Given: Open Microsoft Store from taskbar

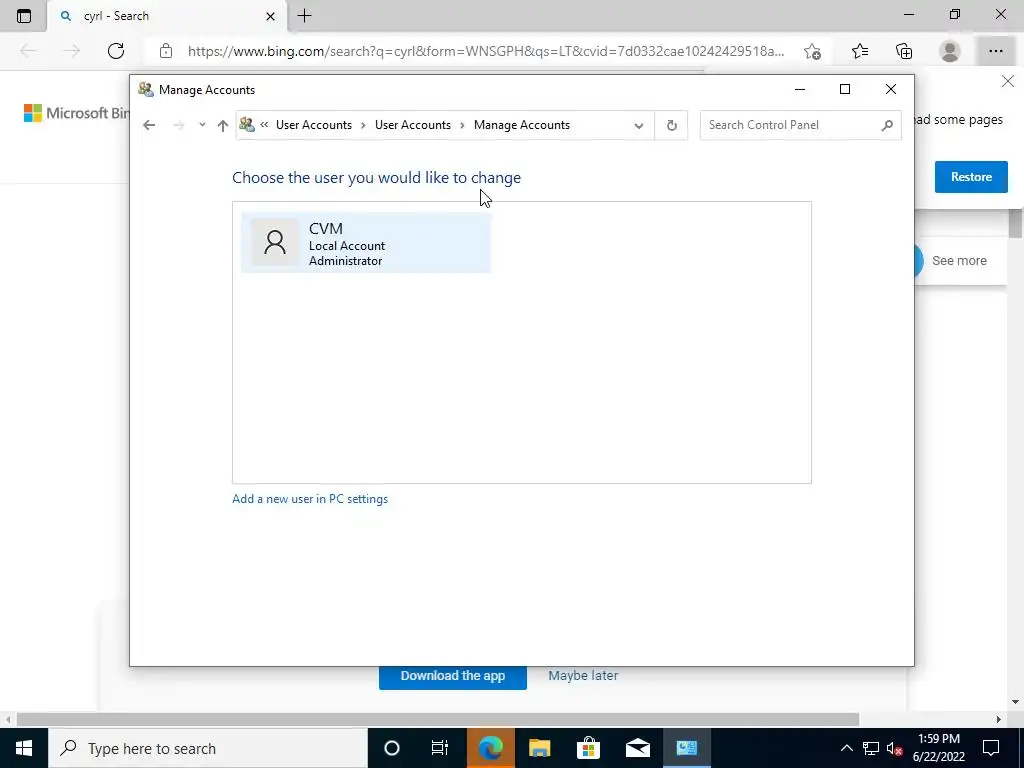Looking at the screenshot, I should pyautogui.click(x=588, y=748).
